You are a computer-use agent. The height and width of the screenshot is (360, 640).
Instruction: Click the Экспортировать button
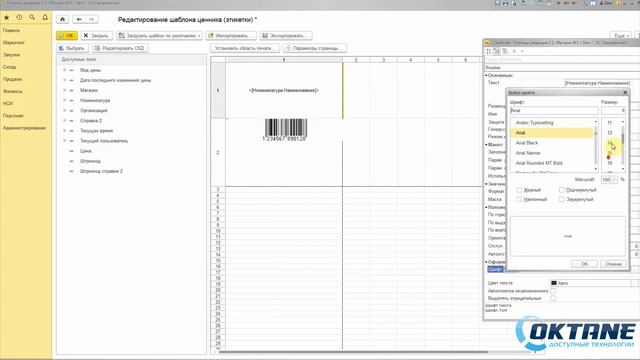(x=286, y=36)
